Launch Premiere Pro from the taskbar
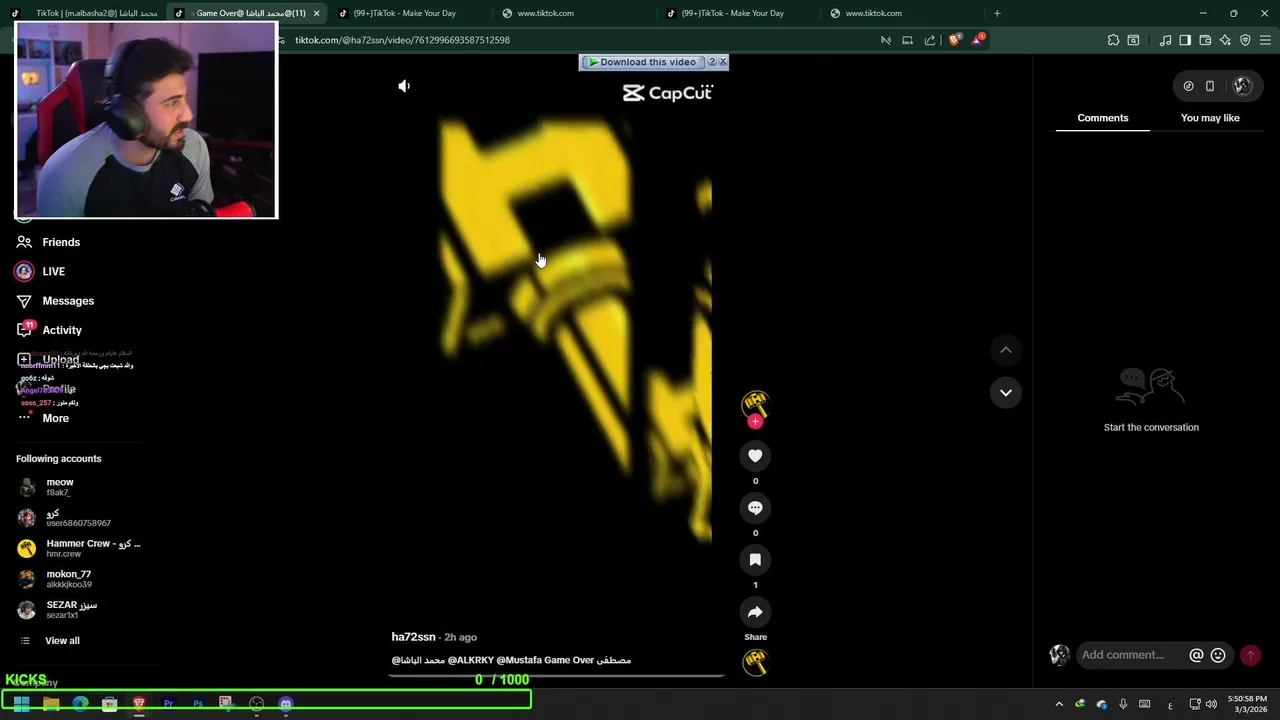Screen dimensions: 1280x720 [168, 704]
